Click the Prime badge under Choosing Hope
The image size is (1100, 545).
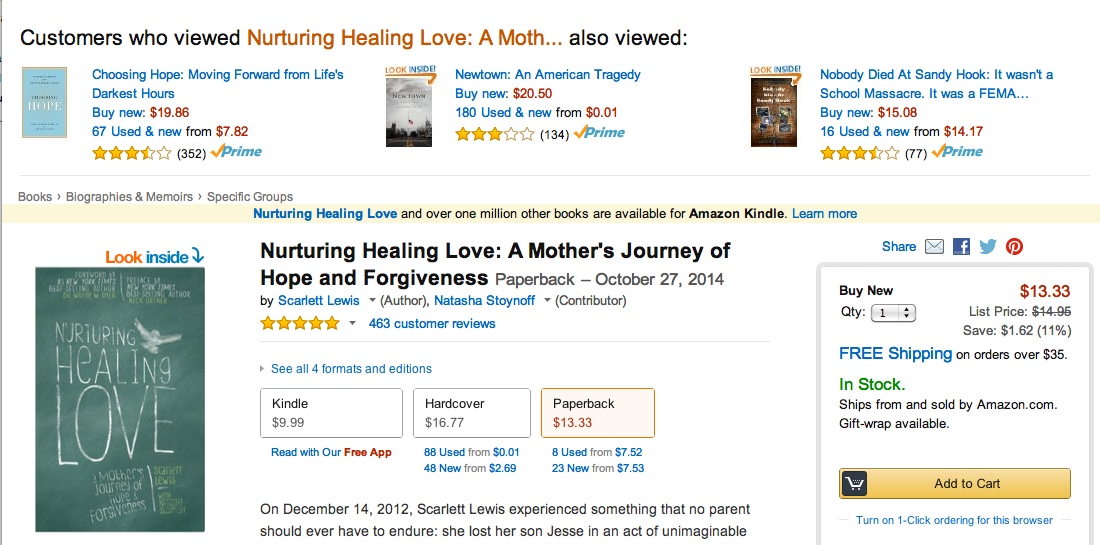236,152
